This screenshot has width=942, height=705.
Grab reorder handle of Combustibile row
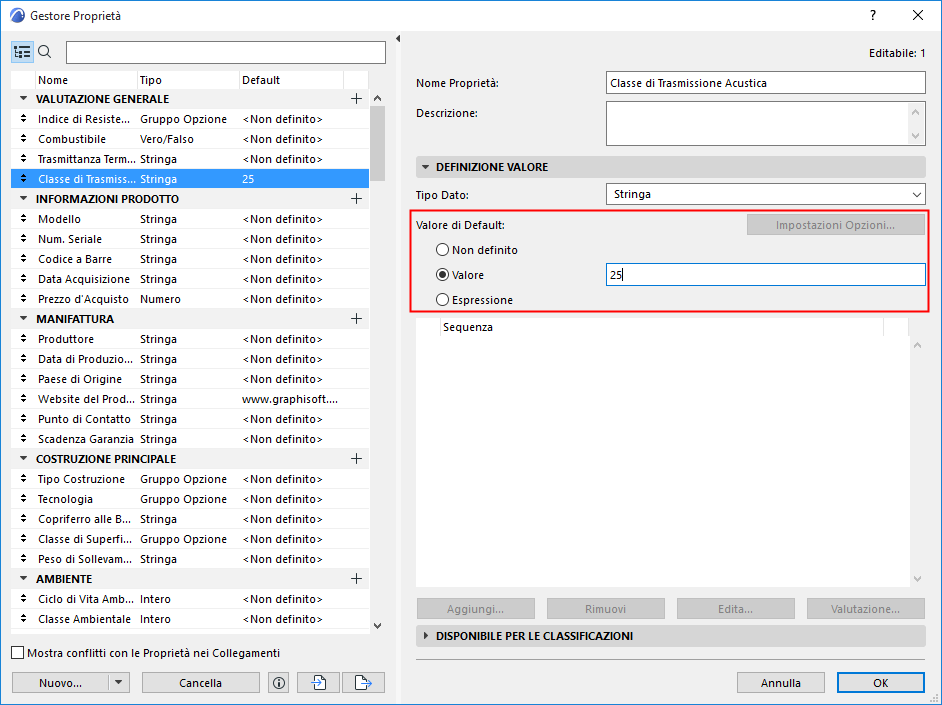pyautogui.click(x=23, y=139)
